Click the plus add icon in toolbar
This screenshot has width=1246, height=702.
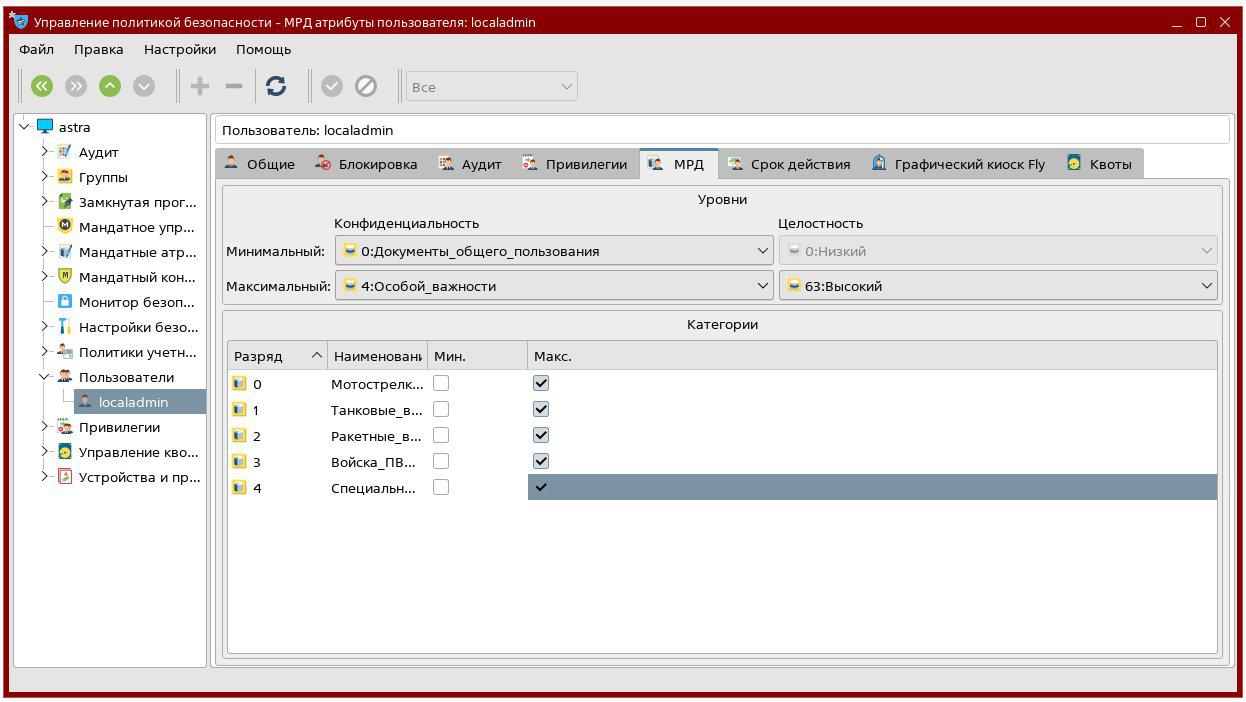[x=200, y=87]
